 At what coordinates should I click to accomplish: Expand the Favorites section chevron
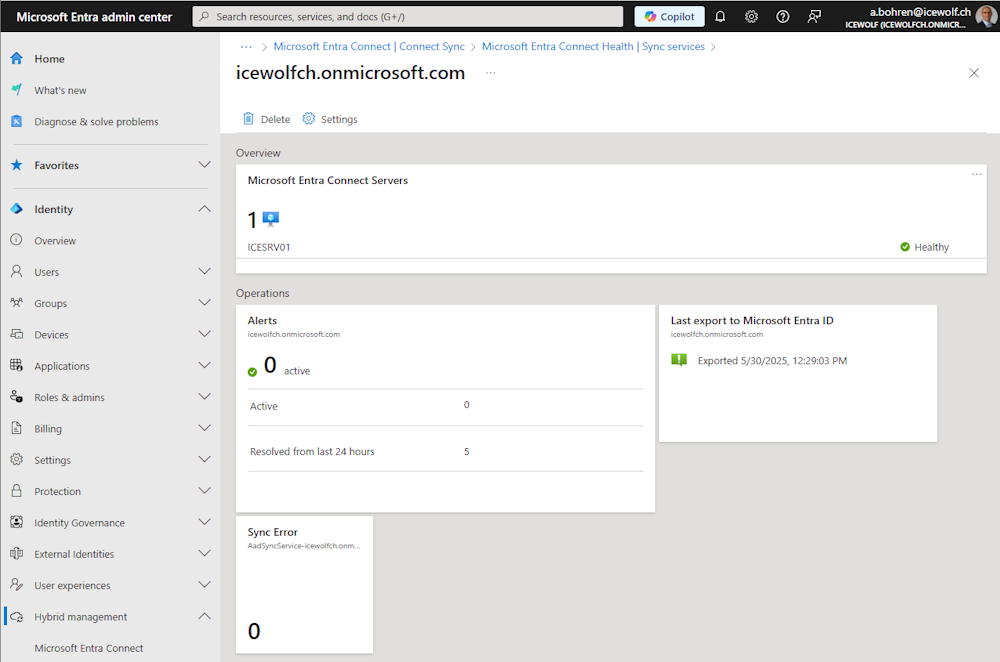(x=204, y=165)
